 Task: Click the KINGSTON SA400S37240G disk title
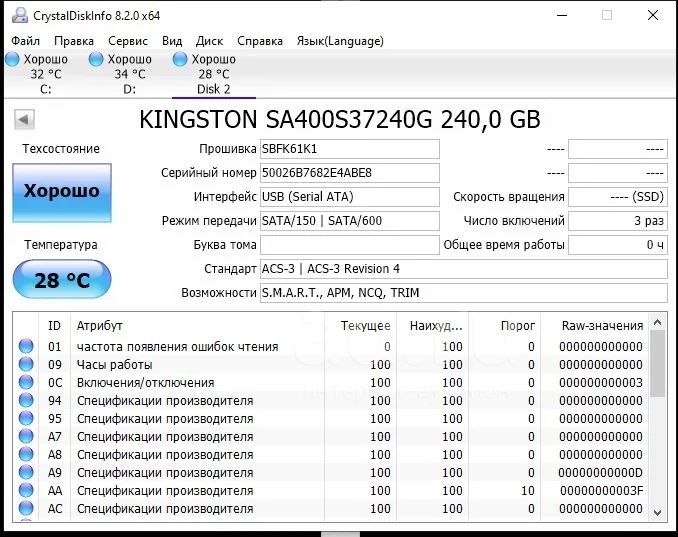point(340,119)
